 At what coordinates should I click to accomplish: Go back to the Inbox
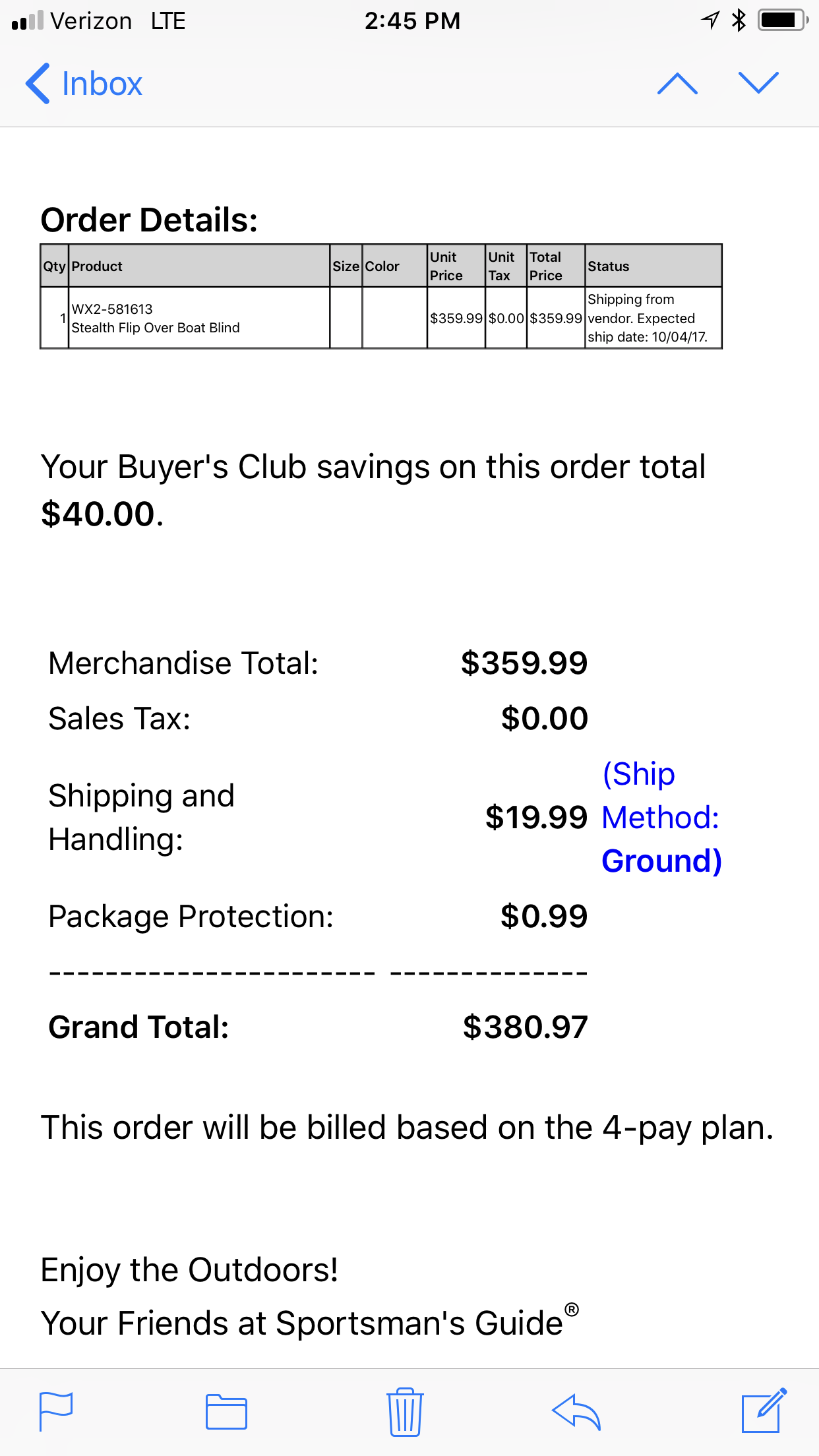point(84,84)
